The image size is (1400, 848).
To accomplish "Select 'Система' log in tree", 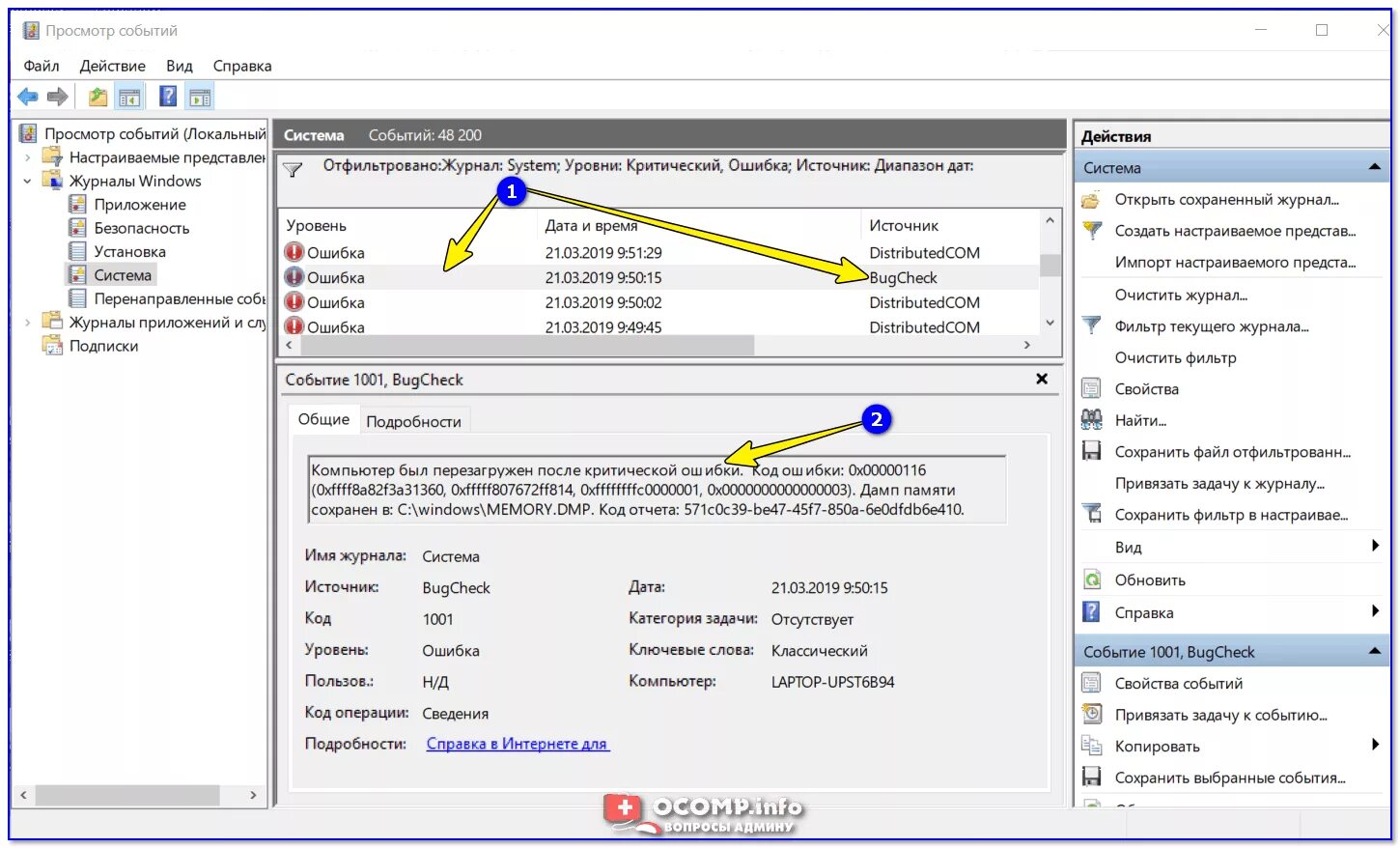I will pyautogui.click(x=123, y=275).
